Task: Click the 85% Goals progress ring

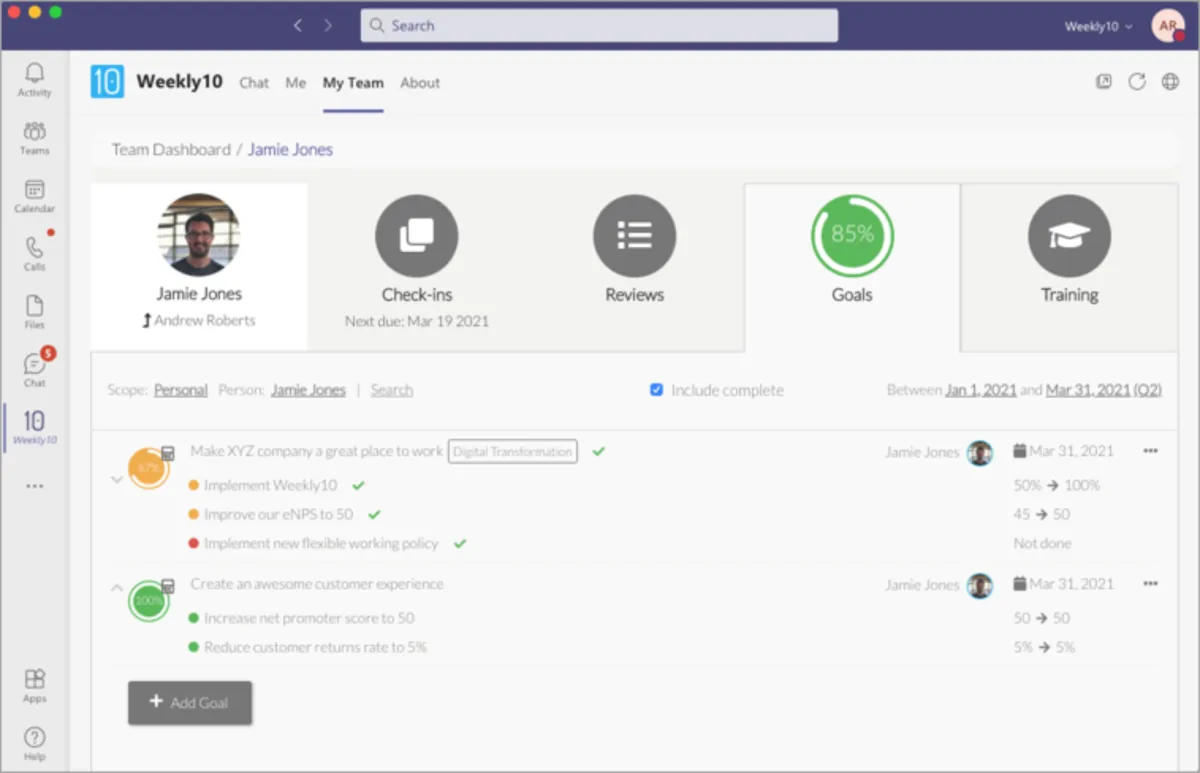Action: click(x=851, y=235)
